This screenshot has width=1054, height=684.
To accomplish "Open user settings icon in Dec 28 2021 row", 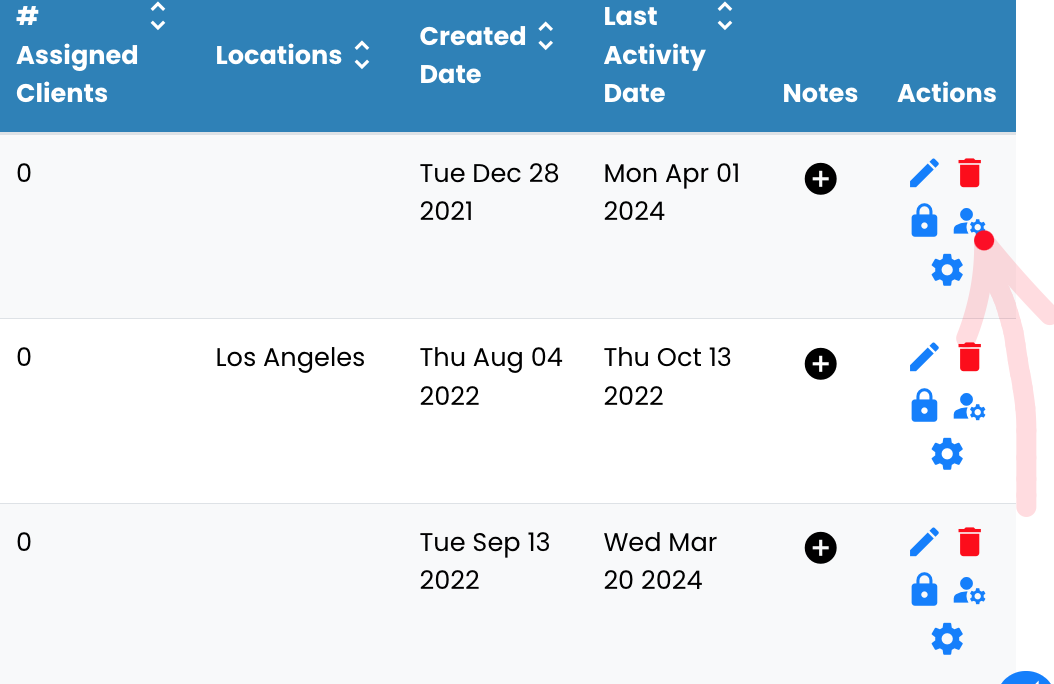I will point(968,222).
